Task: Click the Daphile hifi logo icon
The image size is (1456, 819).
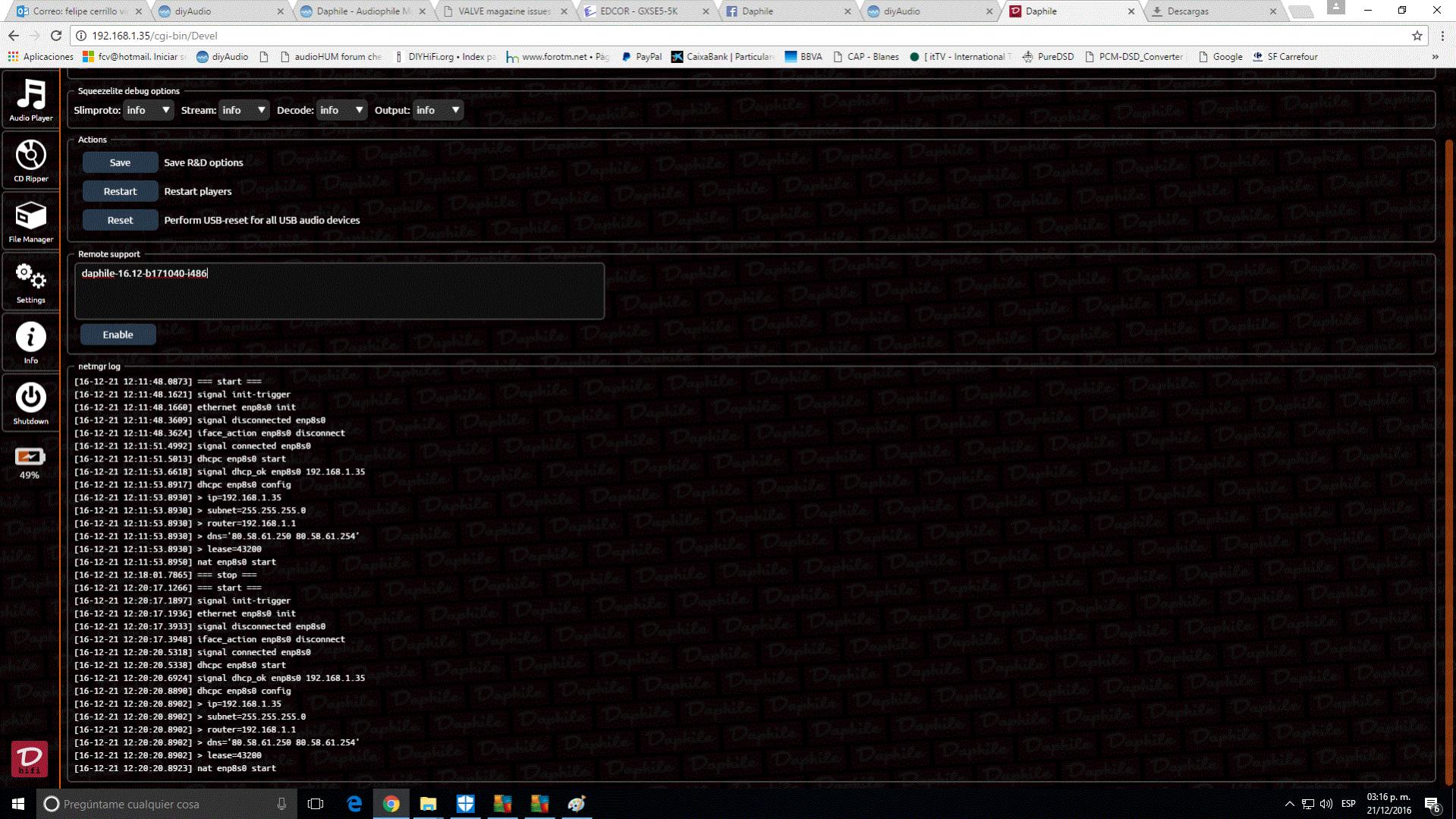Action: [30, 758]
